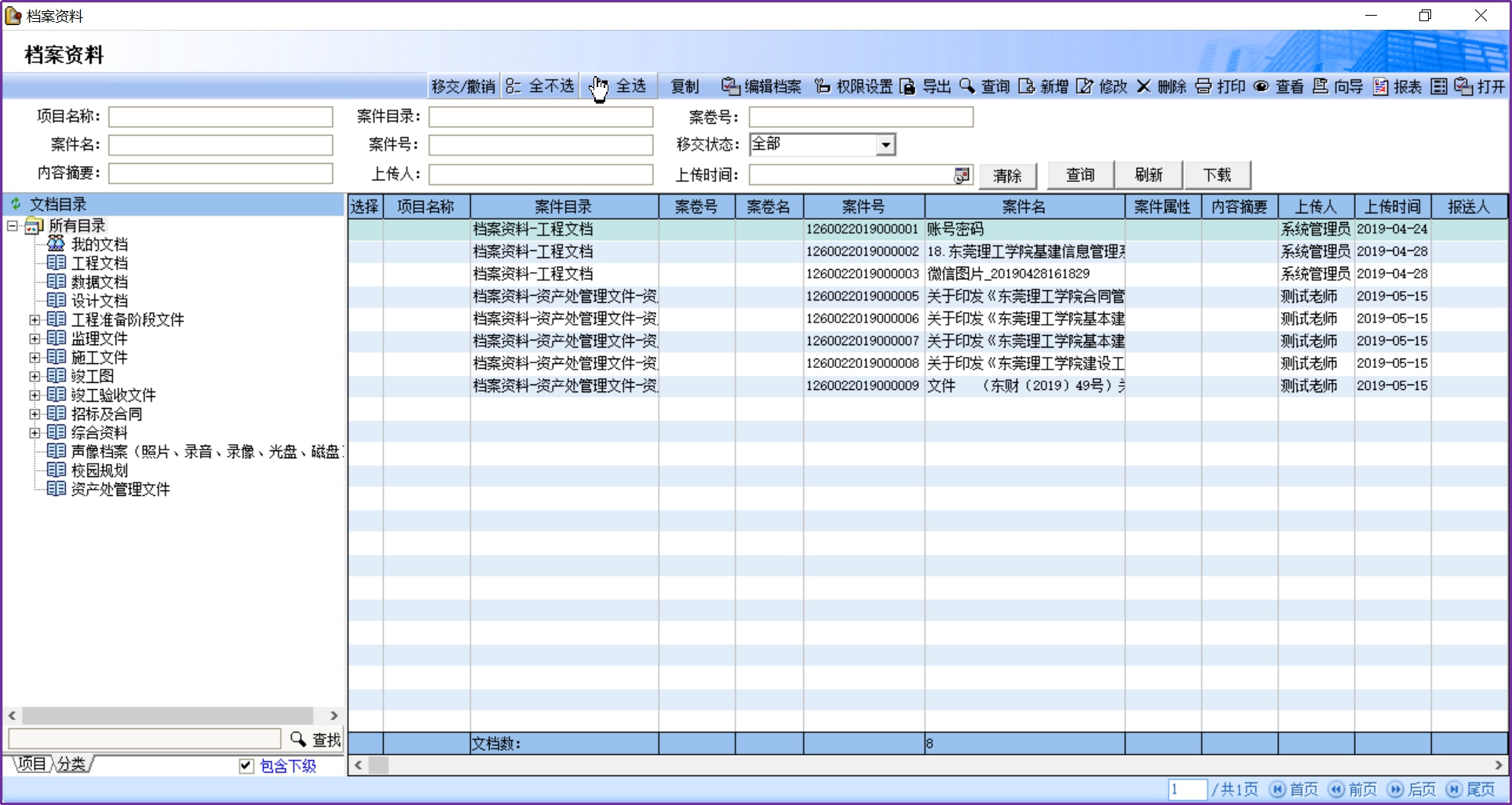Open the 移交状态 dropdown
This screenshot has height=805, width=1512.
click(886, 144)
